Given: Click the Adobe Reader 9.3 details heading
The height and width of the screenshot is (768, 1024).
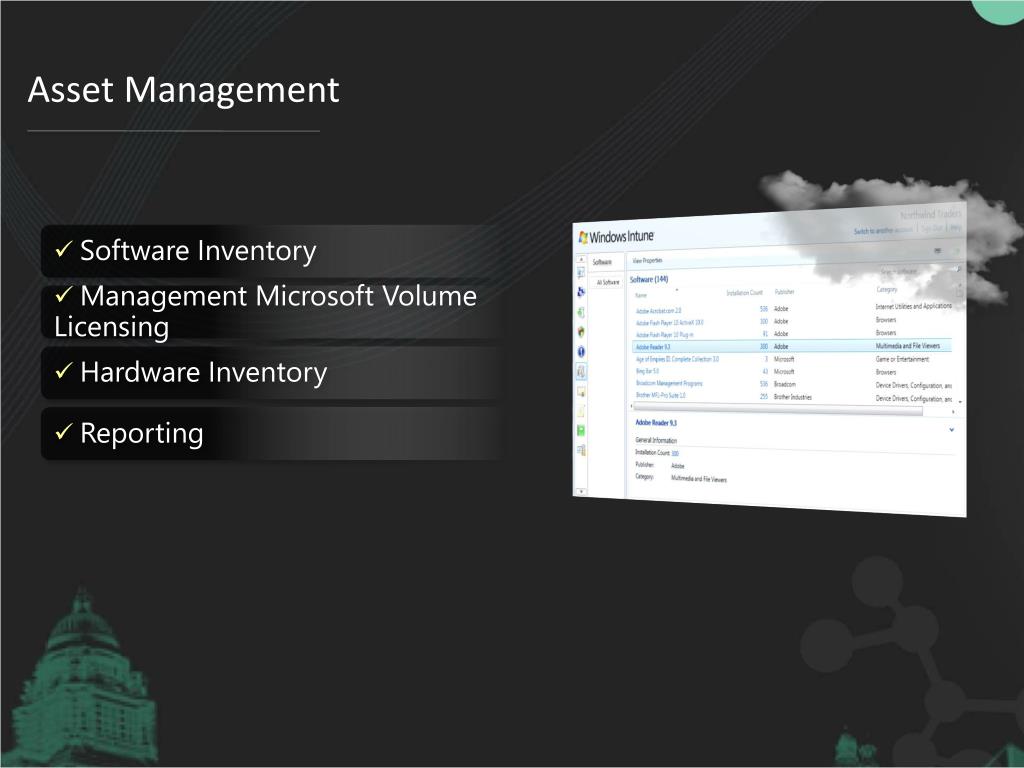Looking at the screenshot, I should [x=656, y=423].
